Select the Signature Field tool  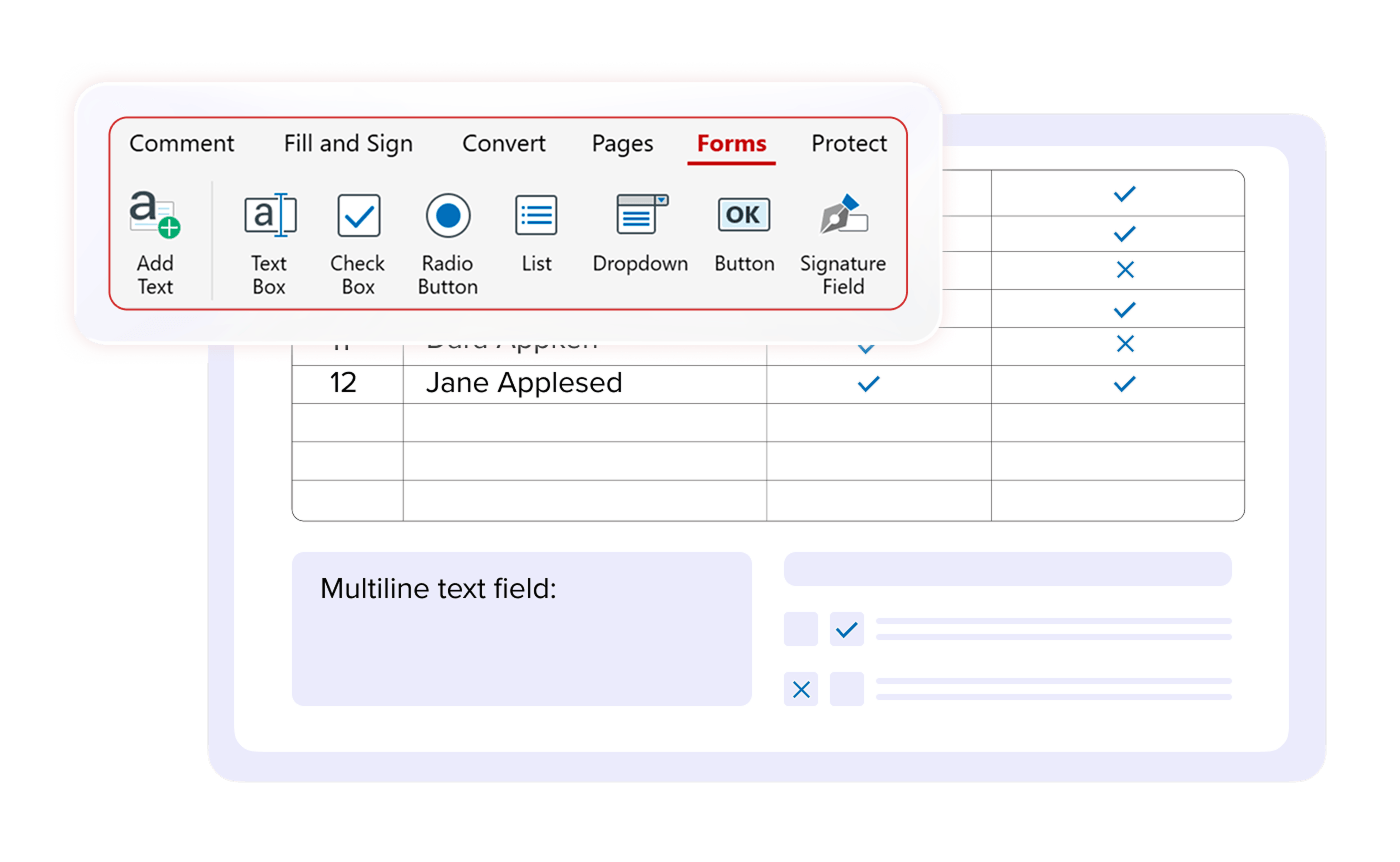843,243
